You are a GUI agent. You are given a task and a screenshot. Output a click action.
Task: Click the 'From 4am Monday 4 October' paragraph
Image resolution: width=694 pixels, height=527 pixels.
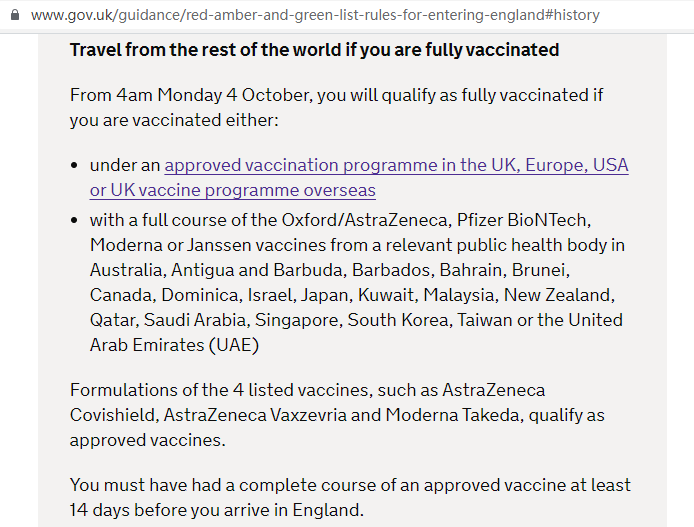(x=336, y=108)
